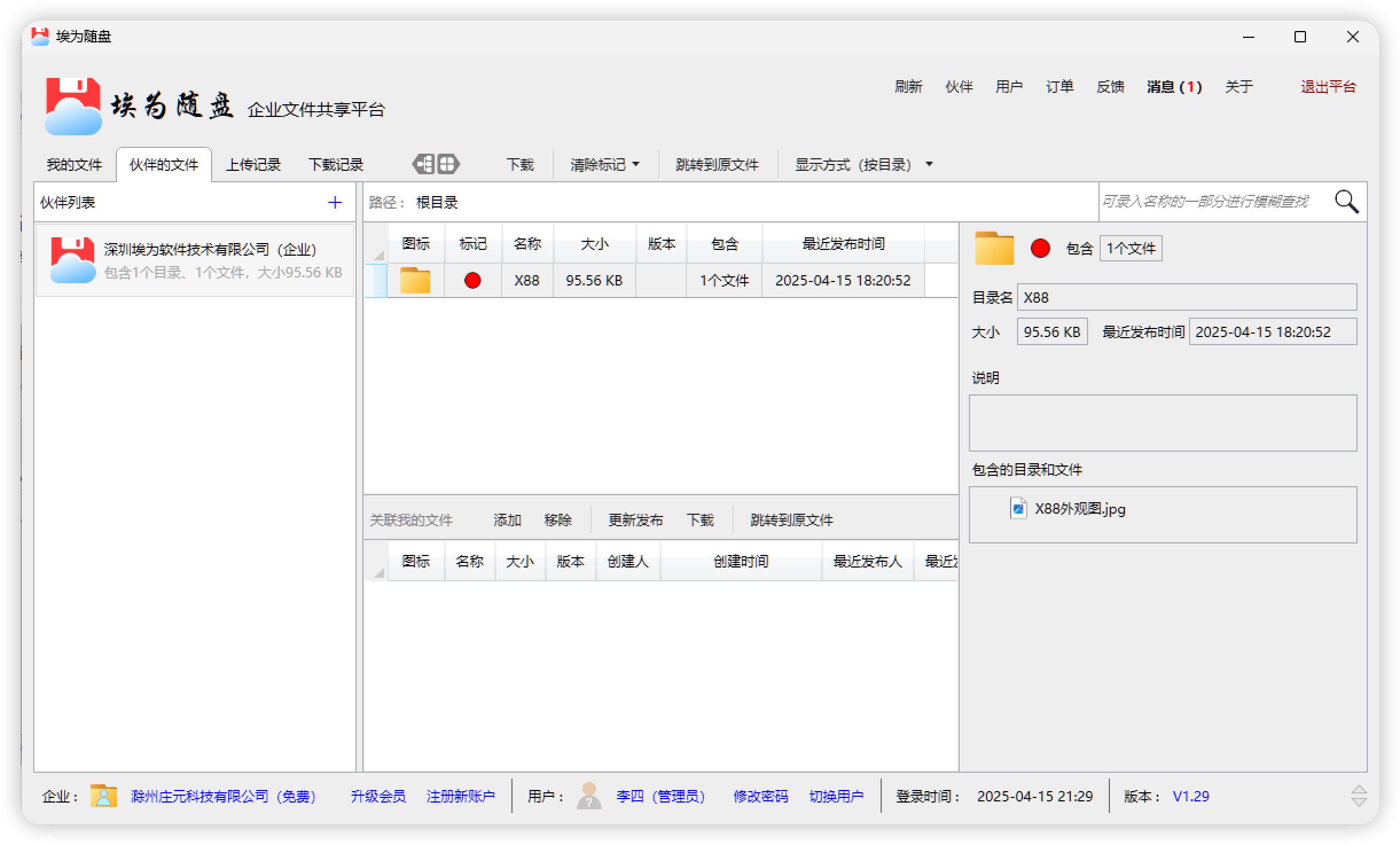Click the magnifier search icon
This screenshot has width=1400, height=845.
tap(1346, 202)
